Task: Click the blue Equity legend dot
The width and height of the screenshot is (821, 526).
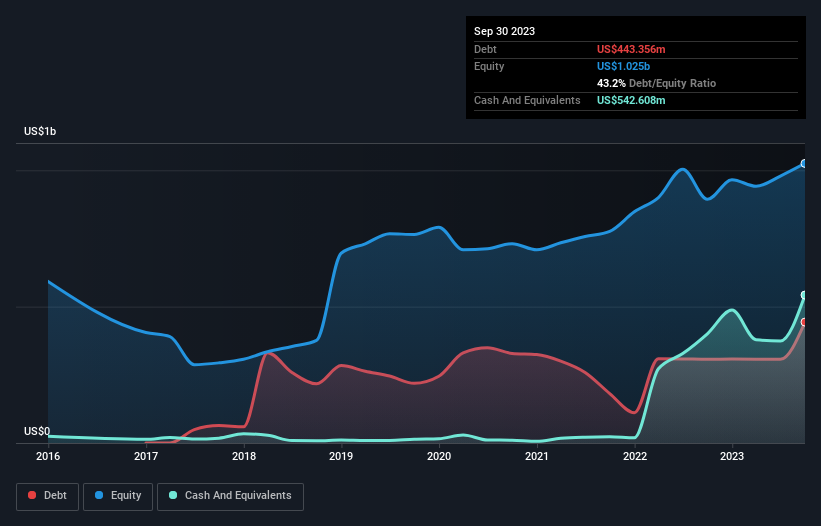Action: pos(99,495)
